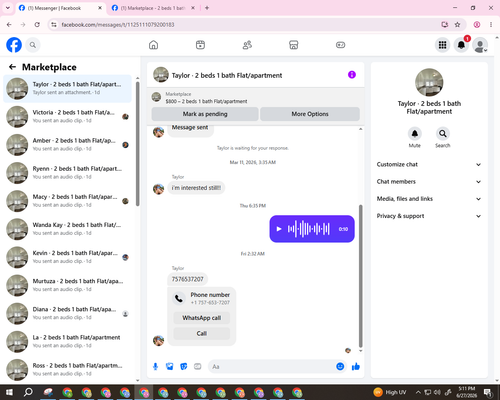Viewport: 500px width, 400px height.
Task: Open Diana conversation in chat list
Action: [67, 313]
